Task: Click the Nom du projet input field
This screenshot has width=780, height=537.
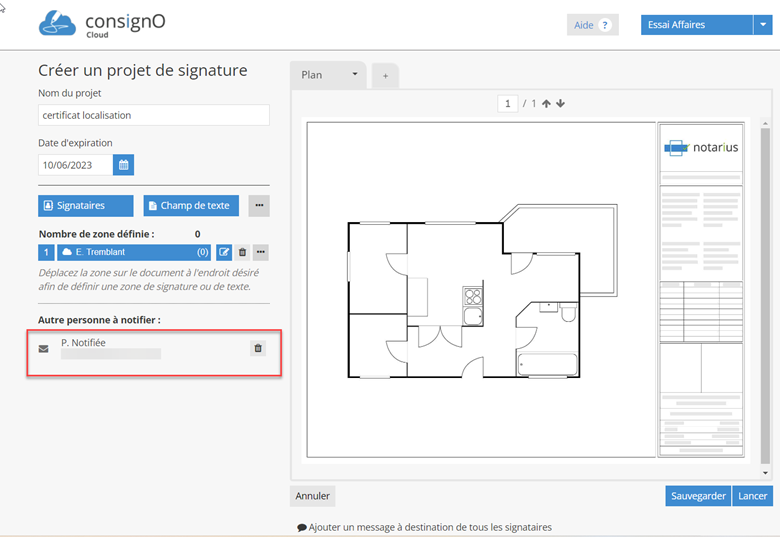Action: click(x=154, y=115)
